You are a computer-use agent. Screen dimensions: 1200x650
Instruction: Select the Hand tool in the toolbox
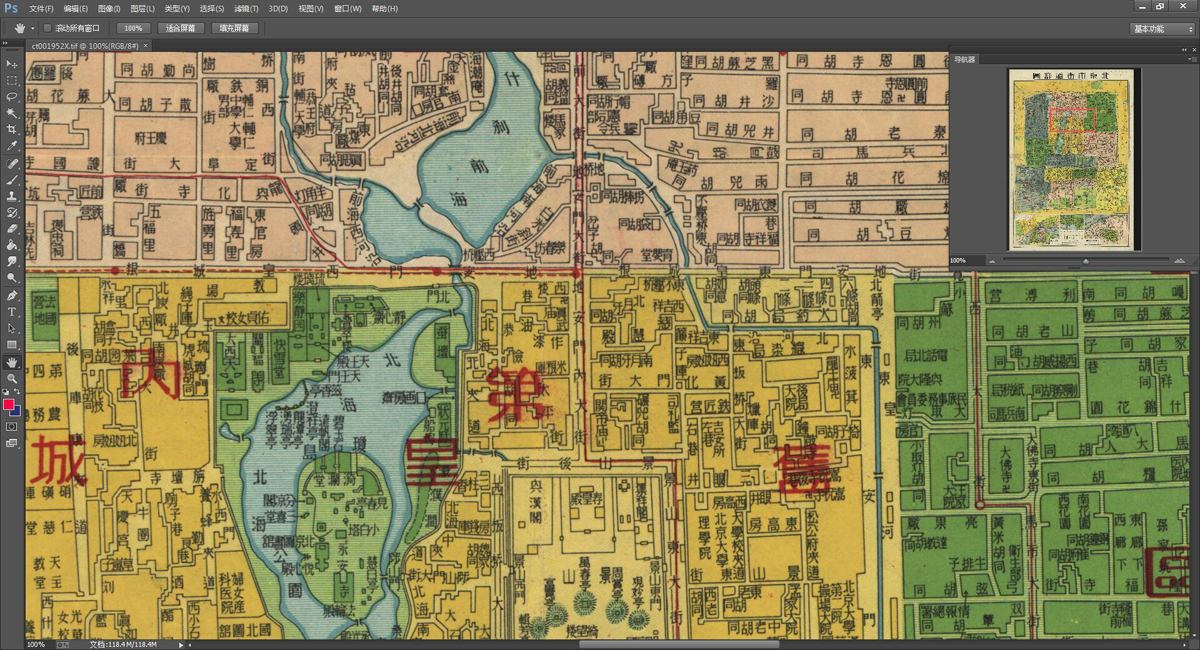[x=12, y=362]
